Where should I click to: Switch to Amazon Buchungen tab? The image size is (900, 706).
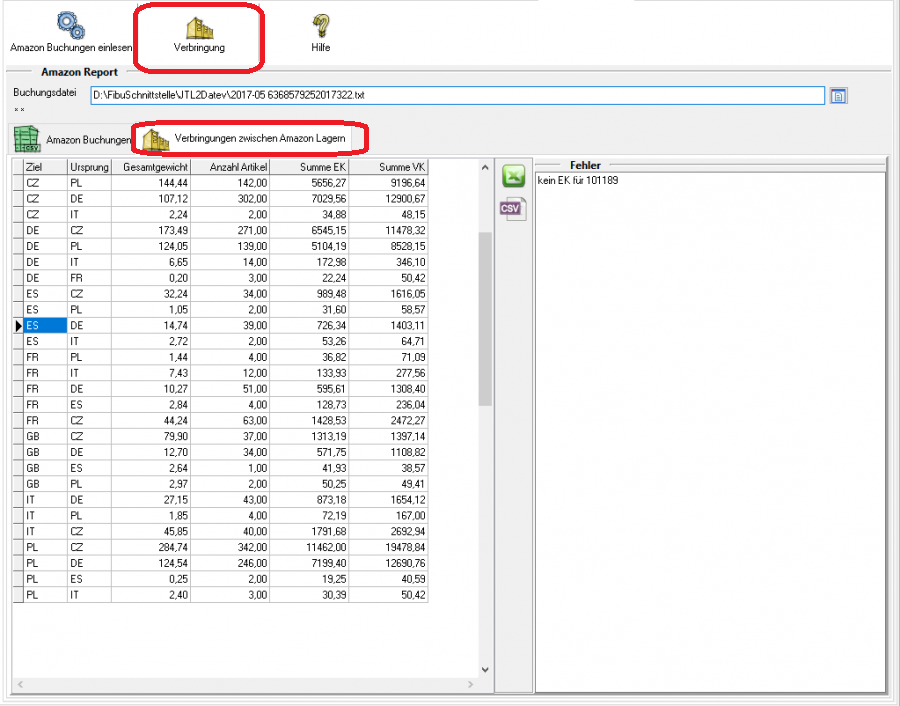pyautogui.click(x=72, y=140)
